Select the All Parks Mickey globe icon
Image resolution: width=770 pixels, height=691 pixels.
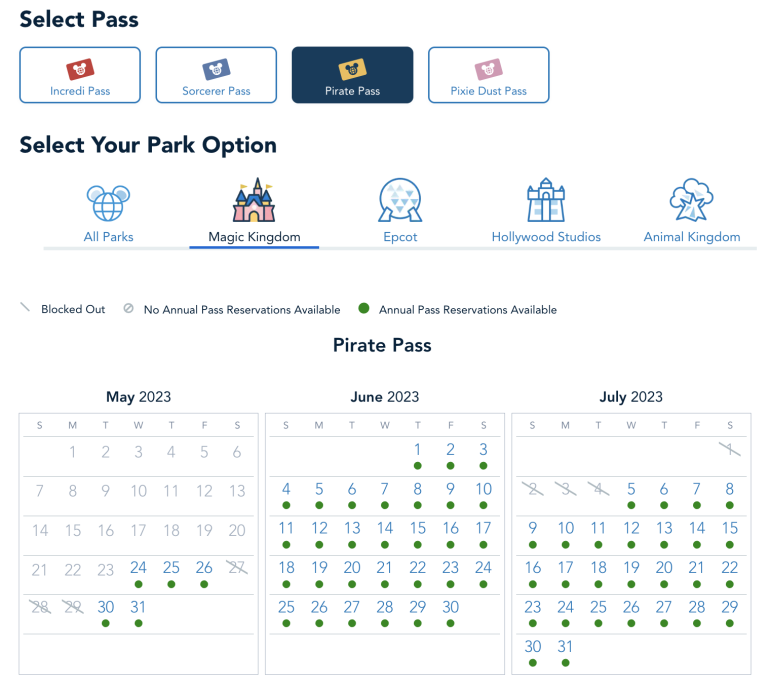point(108,203)
